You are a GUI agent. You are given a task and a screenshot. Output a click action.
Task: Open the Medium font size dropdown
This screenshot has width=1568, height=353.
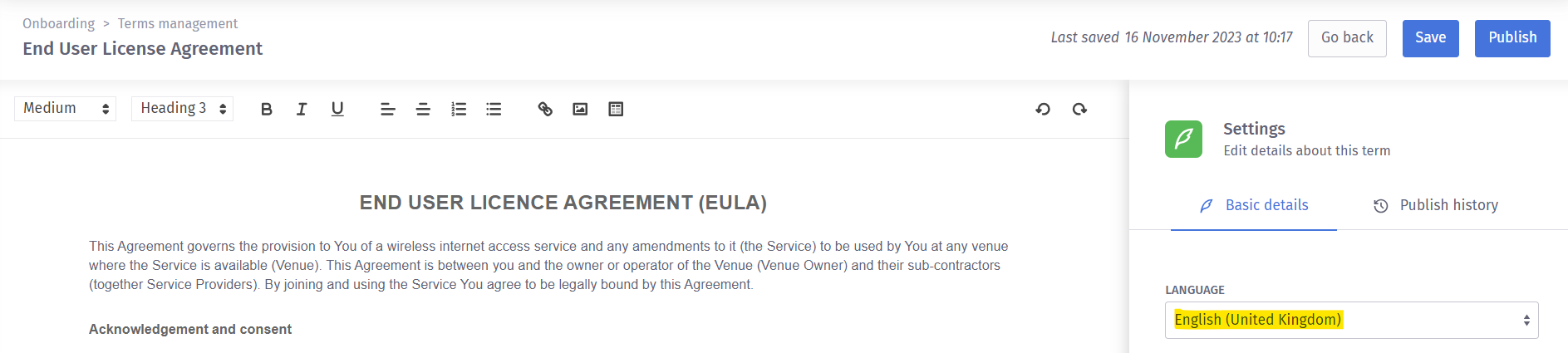[65, 109]
